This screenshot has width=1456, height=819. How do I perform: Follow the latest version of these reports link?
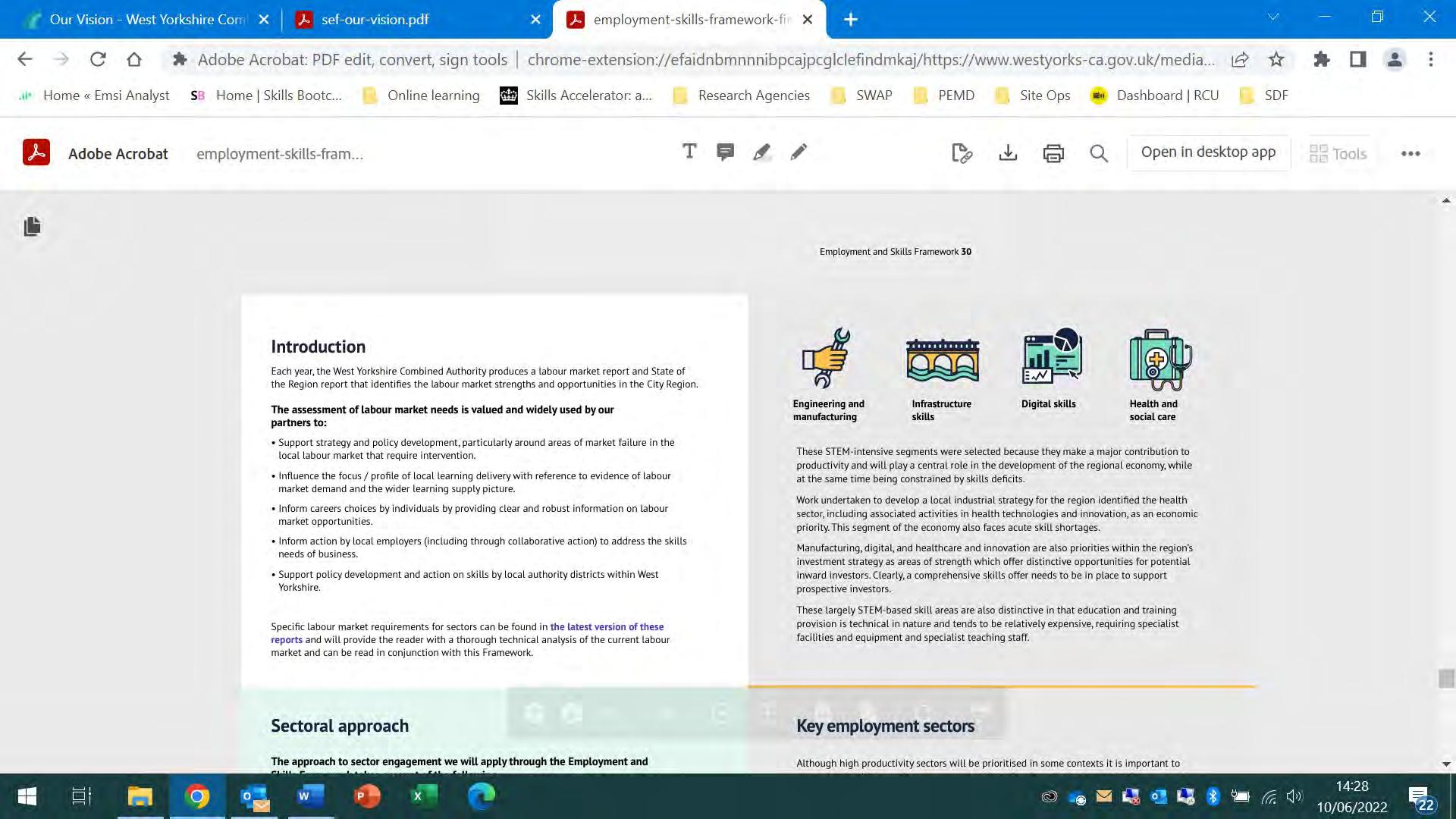606,627
